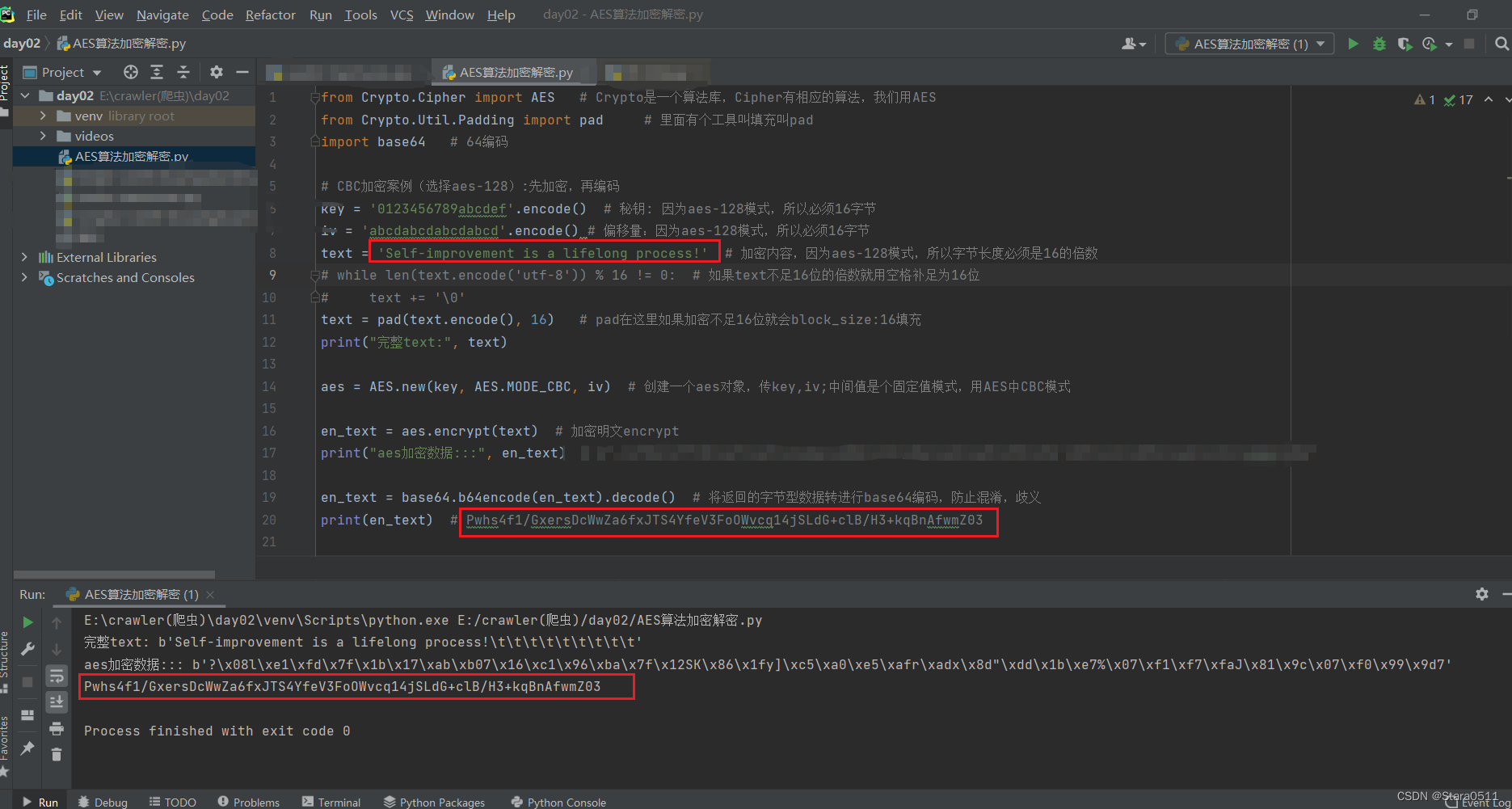Open the TODO tool window button
The width and height of the screenshot is (1512, 809).
point(173,802)
